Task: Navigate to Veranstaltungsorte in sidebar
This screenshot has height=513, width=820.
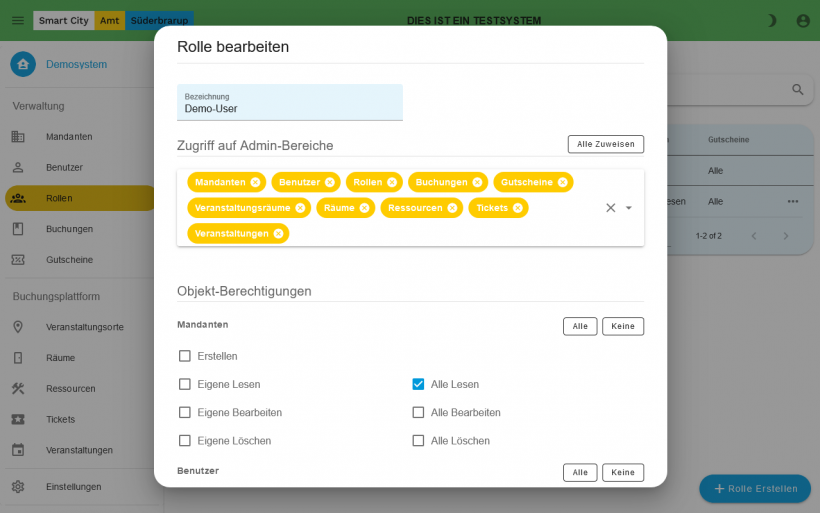Action: coord(84,327)
